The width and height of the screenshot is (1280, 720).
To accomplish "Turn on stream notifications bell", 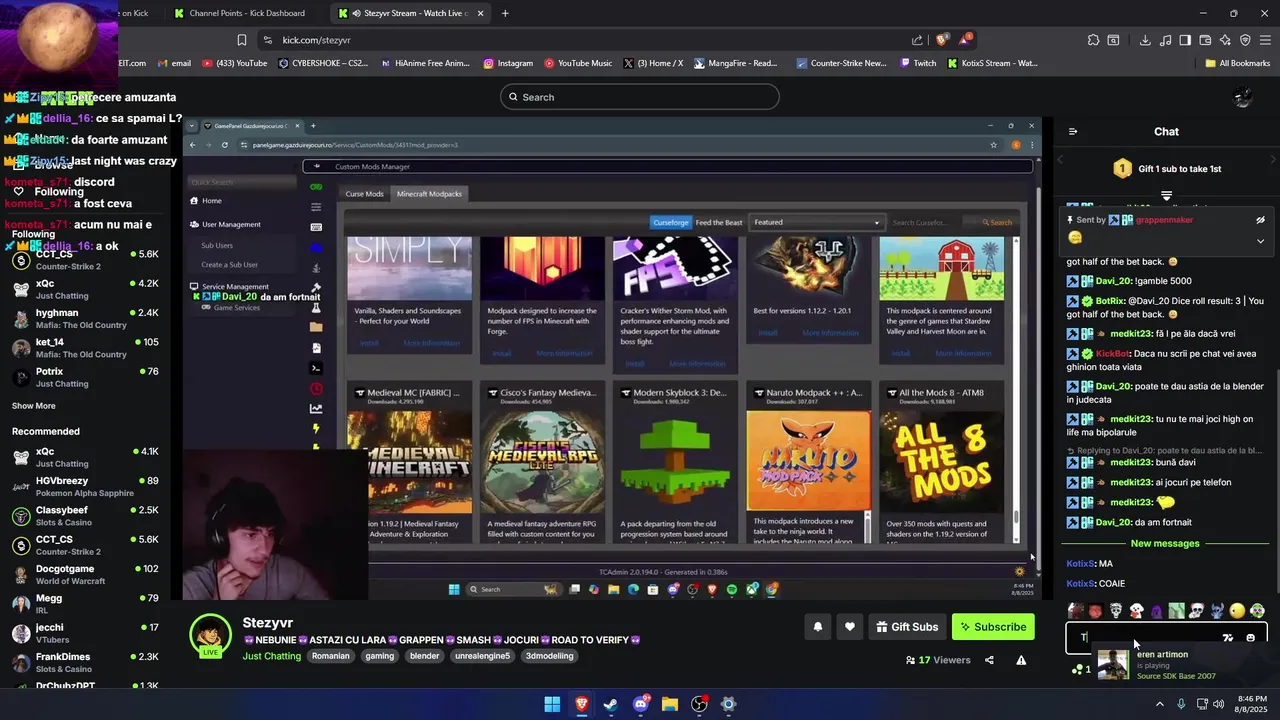I will [x=817, y=627].
